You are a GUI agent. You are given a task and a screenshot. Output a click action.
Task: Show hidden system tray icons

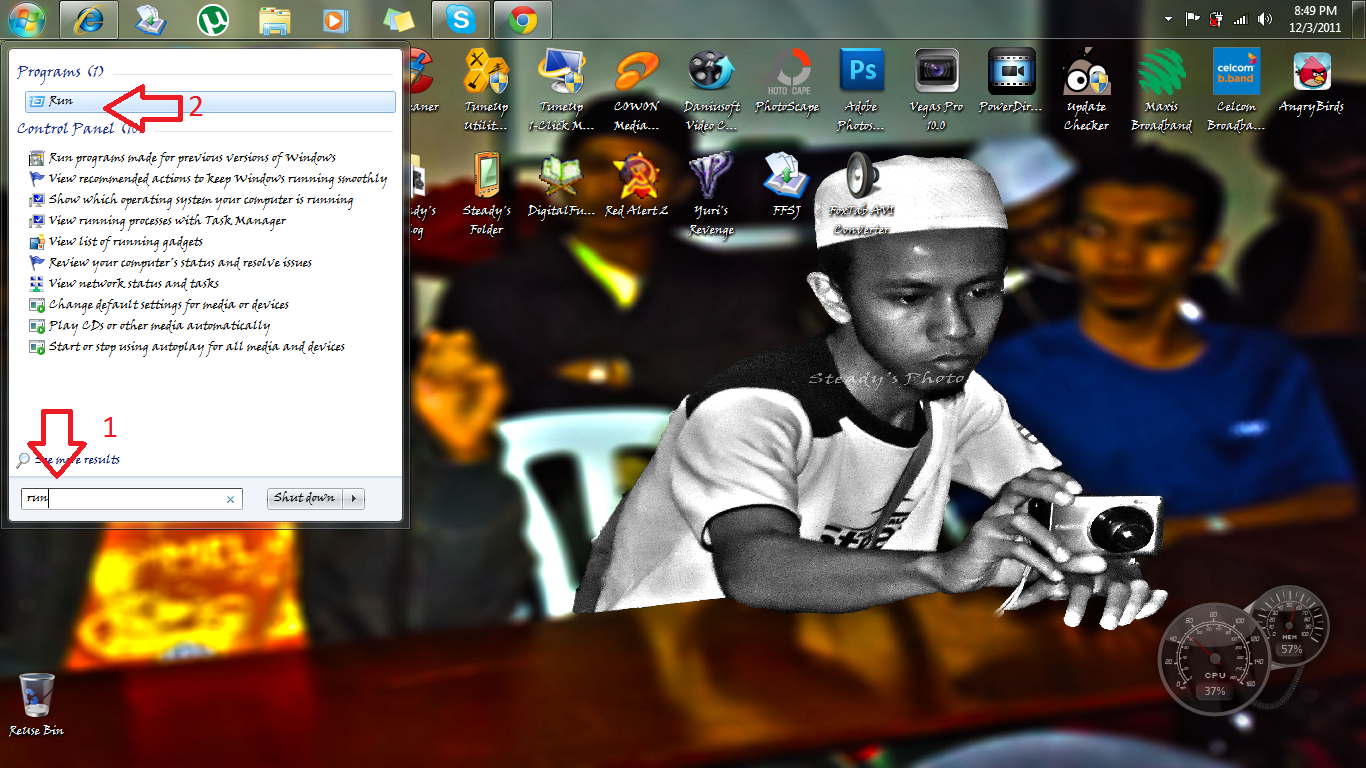(1168, 19)
